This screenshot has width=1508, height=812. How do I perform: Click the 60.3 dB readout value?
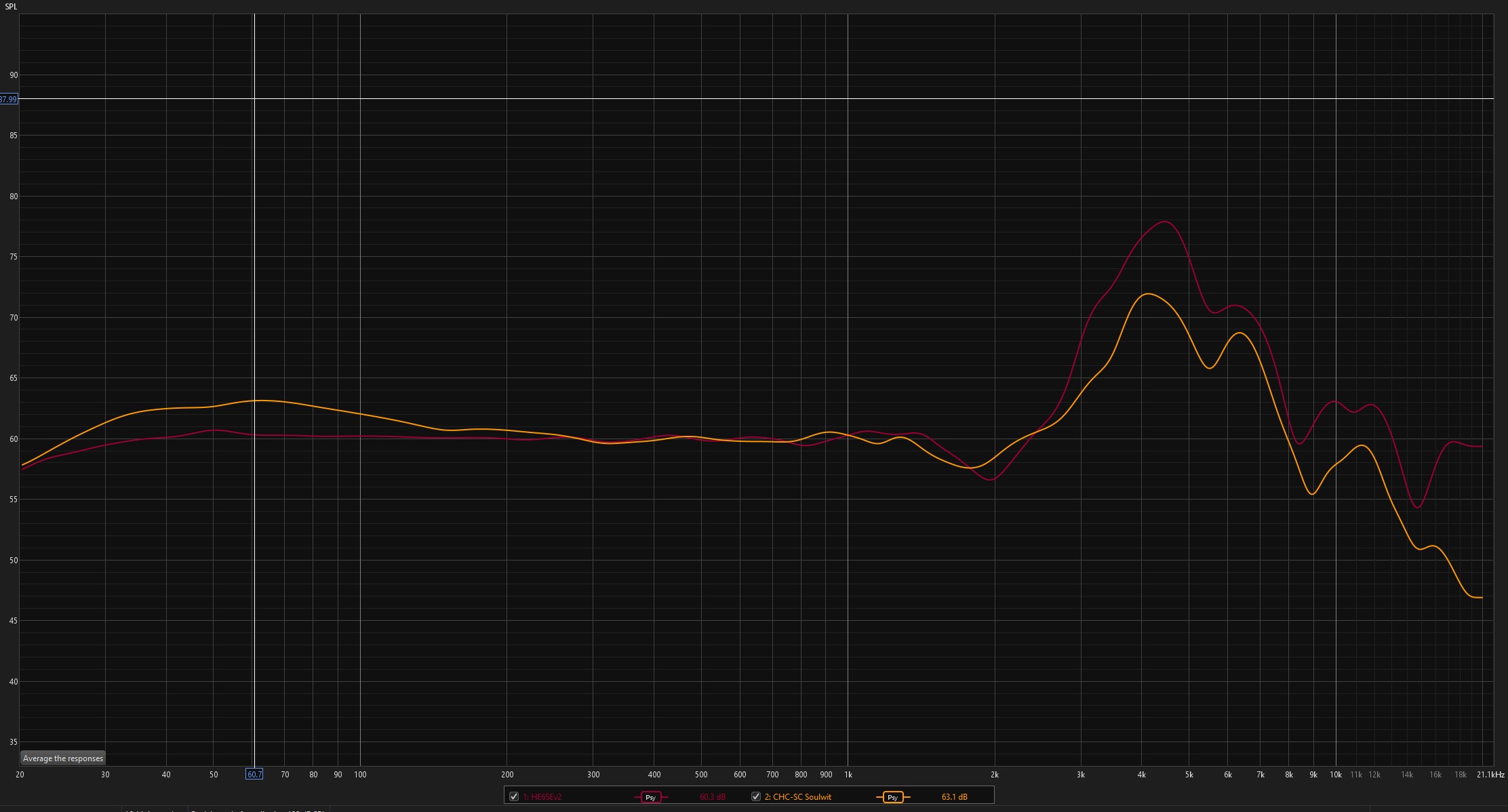point(713,797)
